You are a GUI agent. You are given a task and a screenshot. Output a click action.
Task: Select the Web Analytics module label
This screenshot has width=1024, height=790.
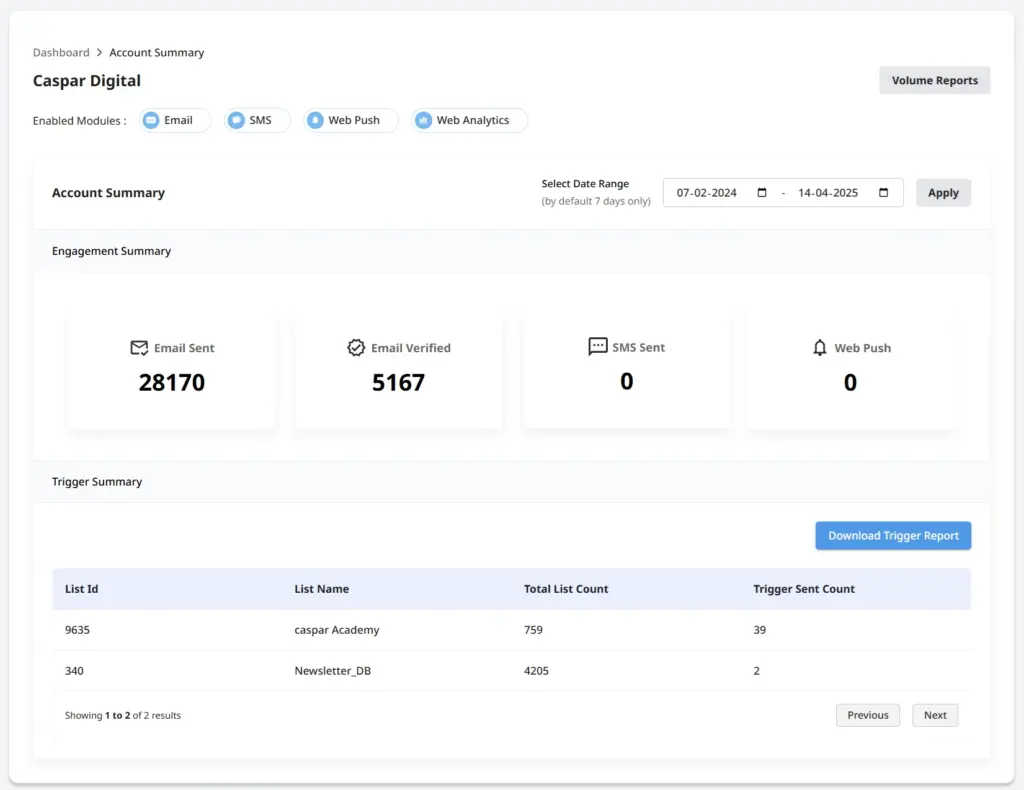coord(473,120)
